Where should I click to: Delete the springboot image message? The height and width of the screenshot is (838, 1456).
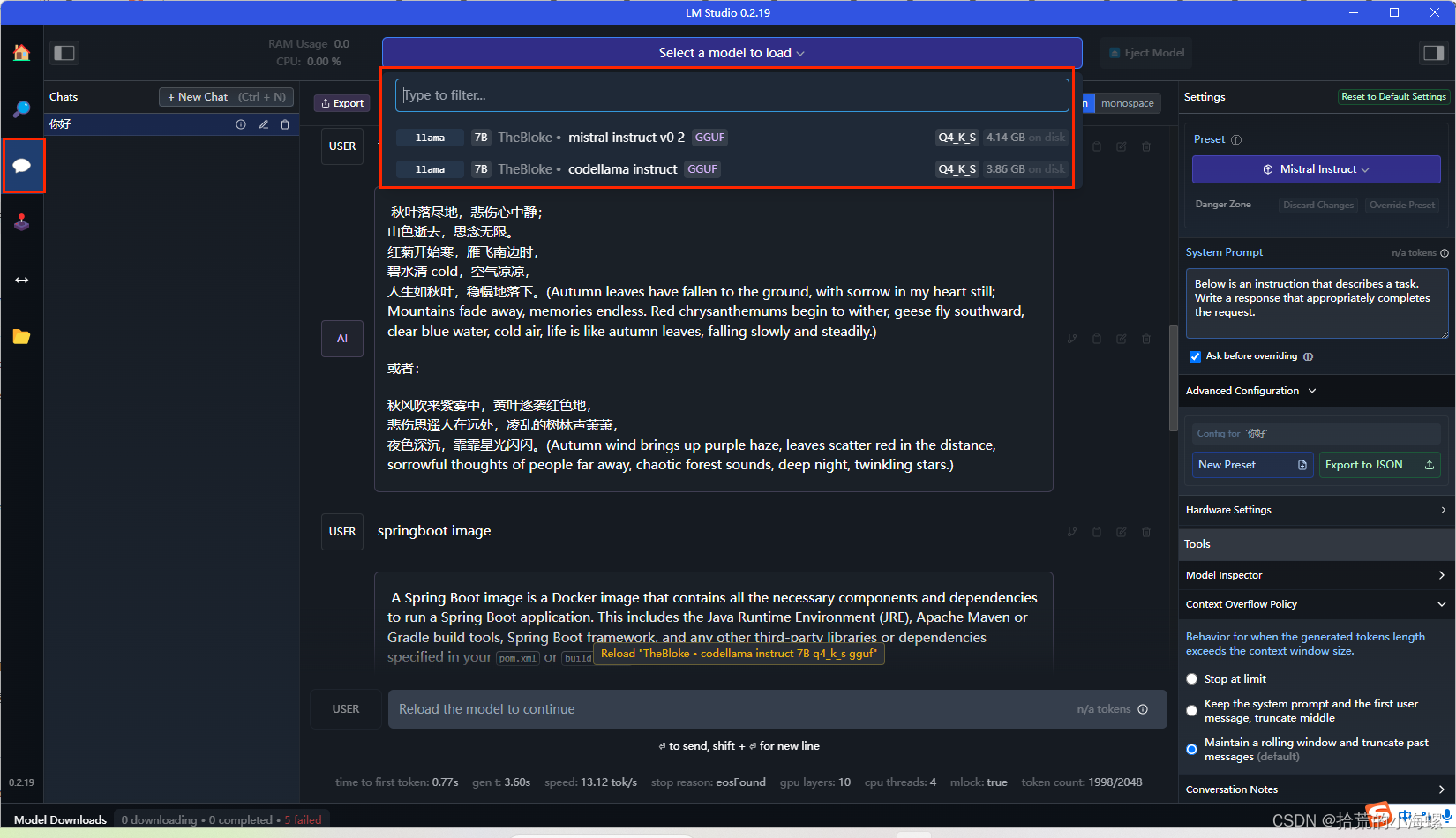1146,532
